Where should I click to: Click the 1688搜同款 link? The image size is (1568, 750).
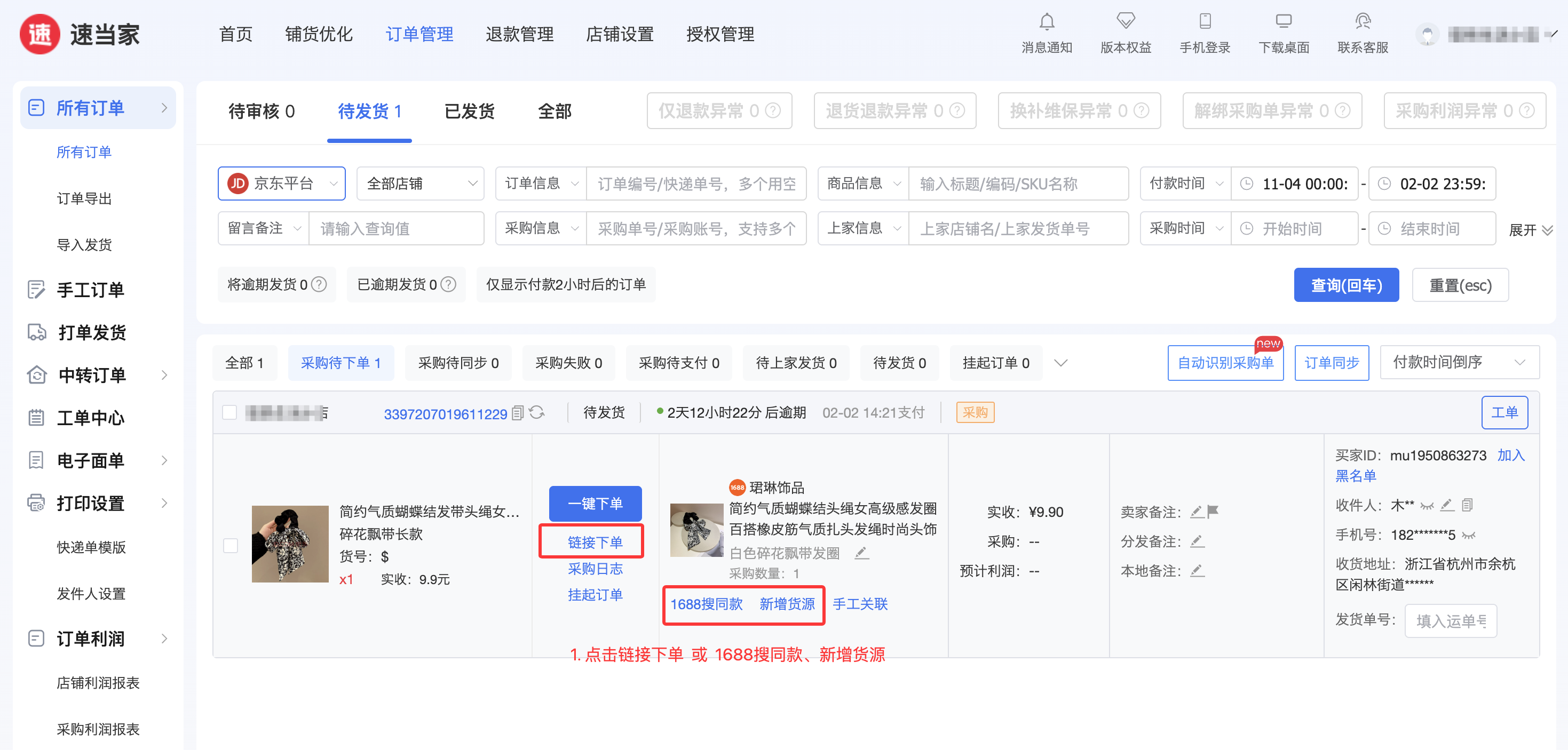[x=706, y=604]
